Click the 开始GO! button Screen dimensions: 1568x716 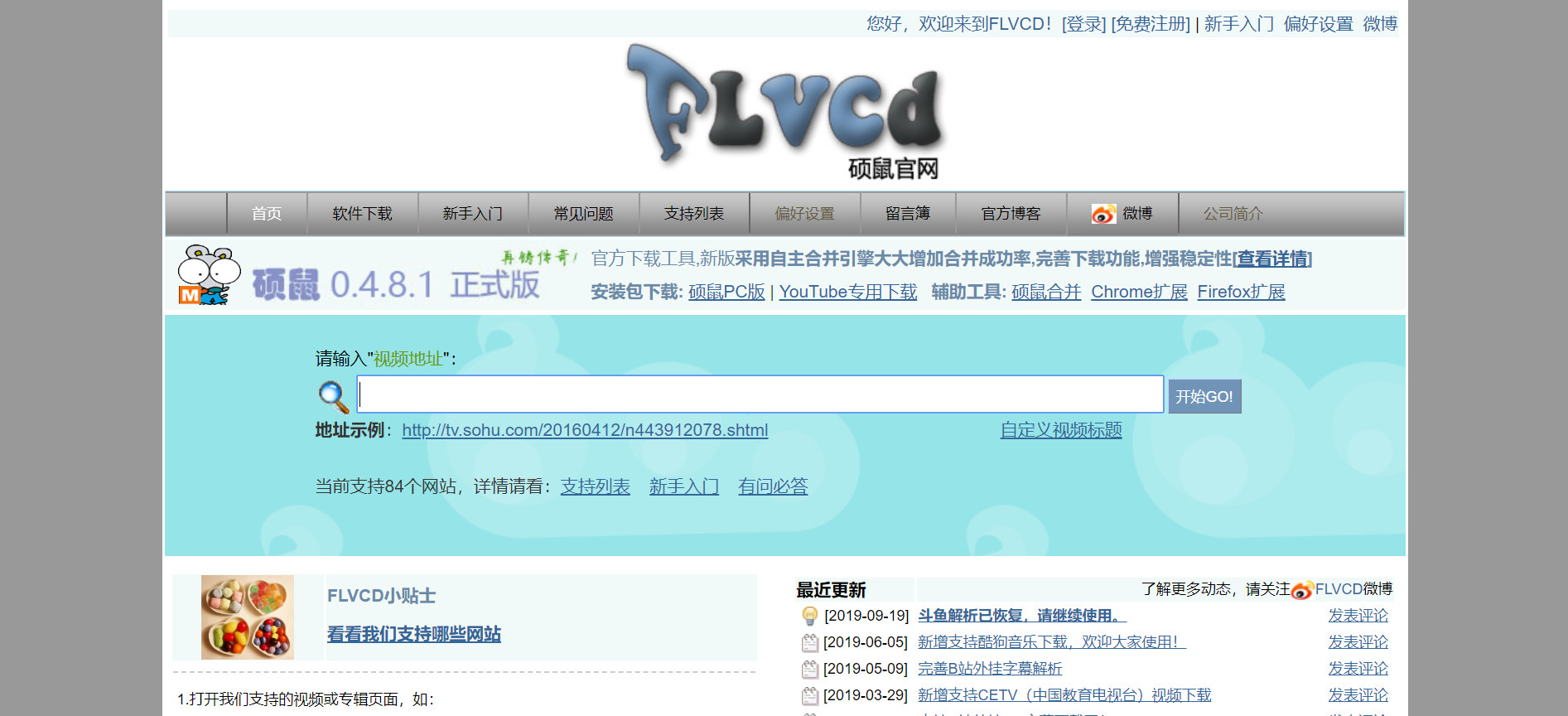(x=1204, y=397)
